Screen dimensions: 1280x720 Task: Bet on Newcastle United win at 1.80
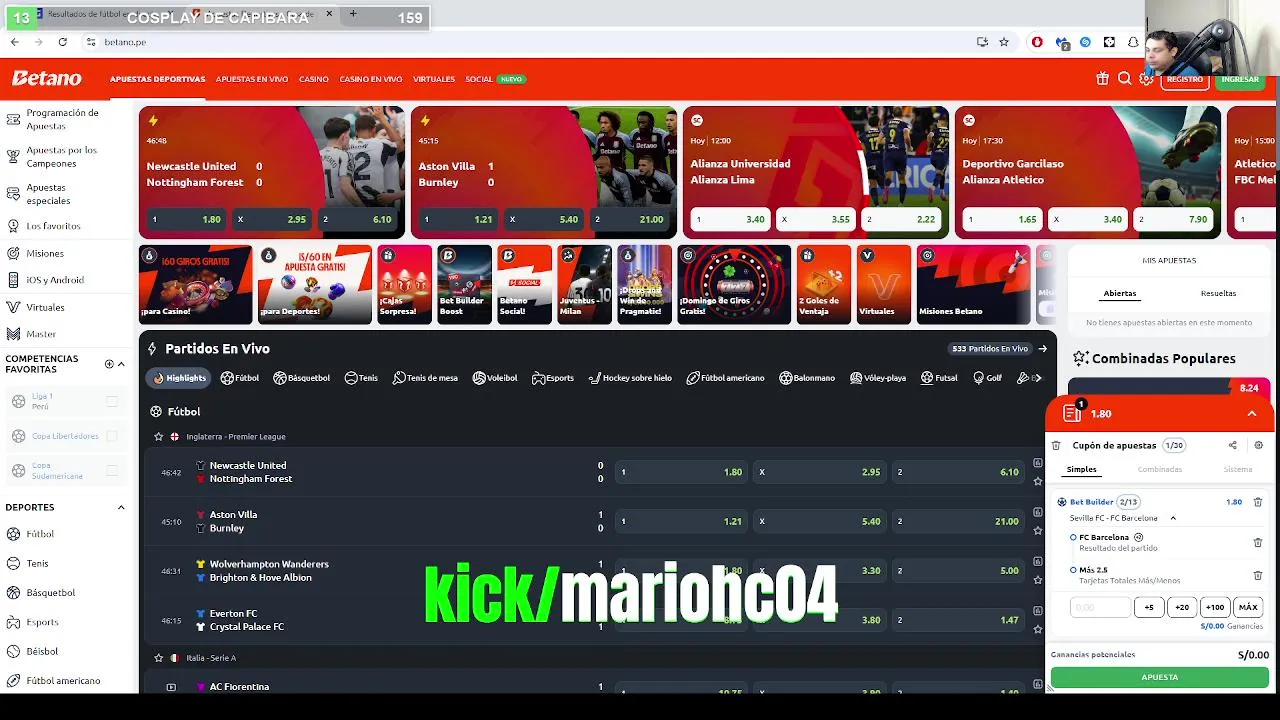pos(681,472)
